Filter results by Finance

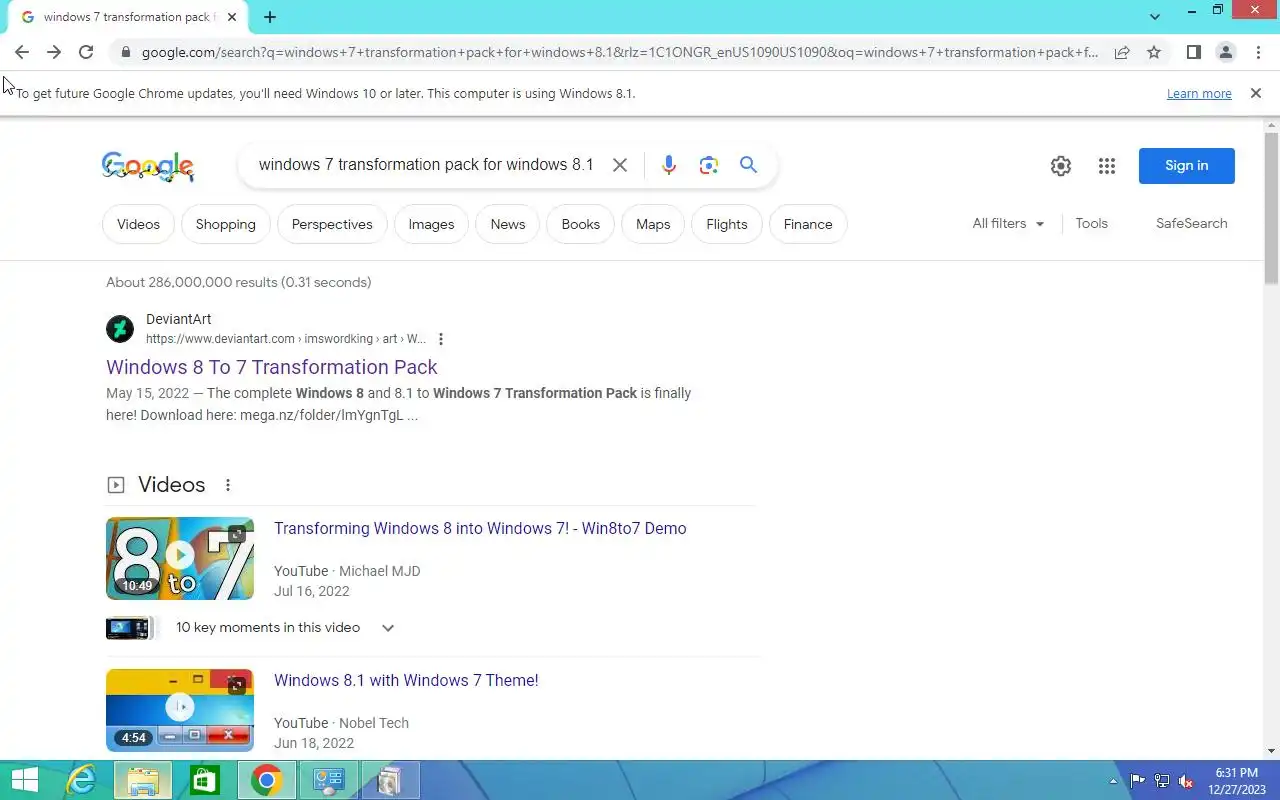pos(808,224)
